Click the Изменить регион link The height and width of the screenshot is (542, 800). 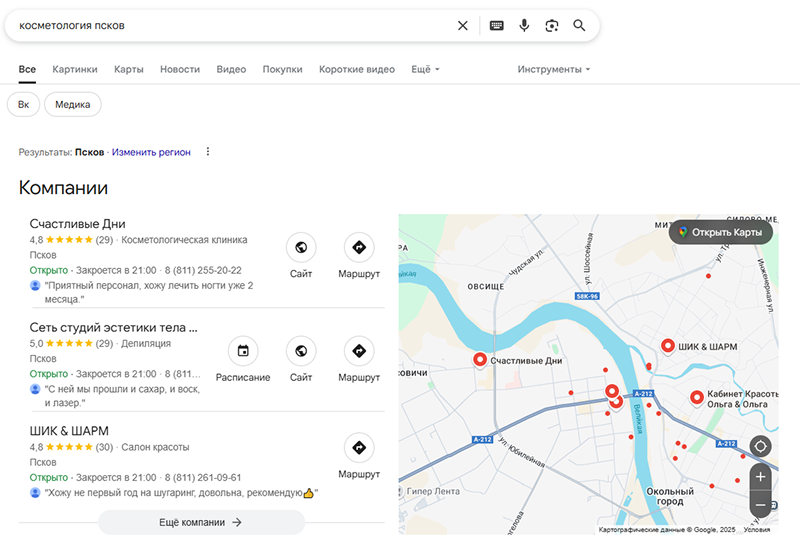click(151, 152)
